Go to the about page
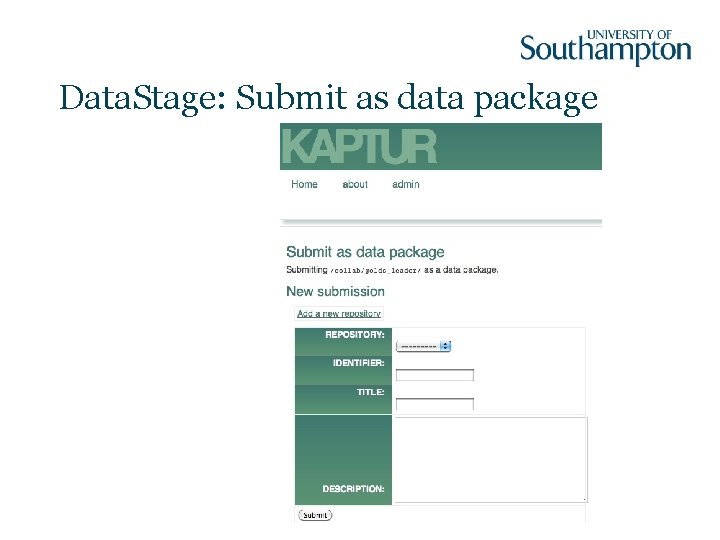 pyautogui.click(x=355, y=184)
